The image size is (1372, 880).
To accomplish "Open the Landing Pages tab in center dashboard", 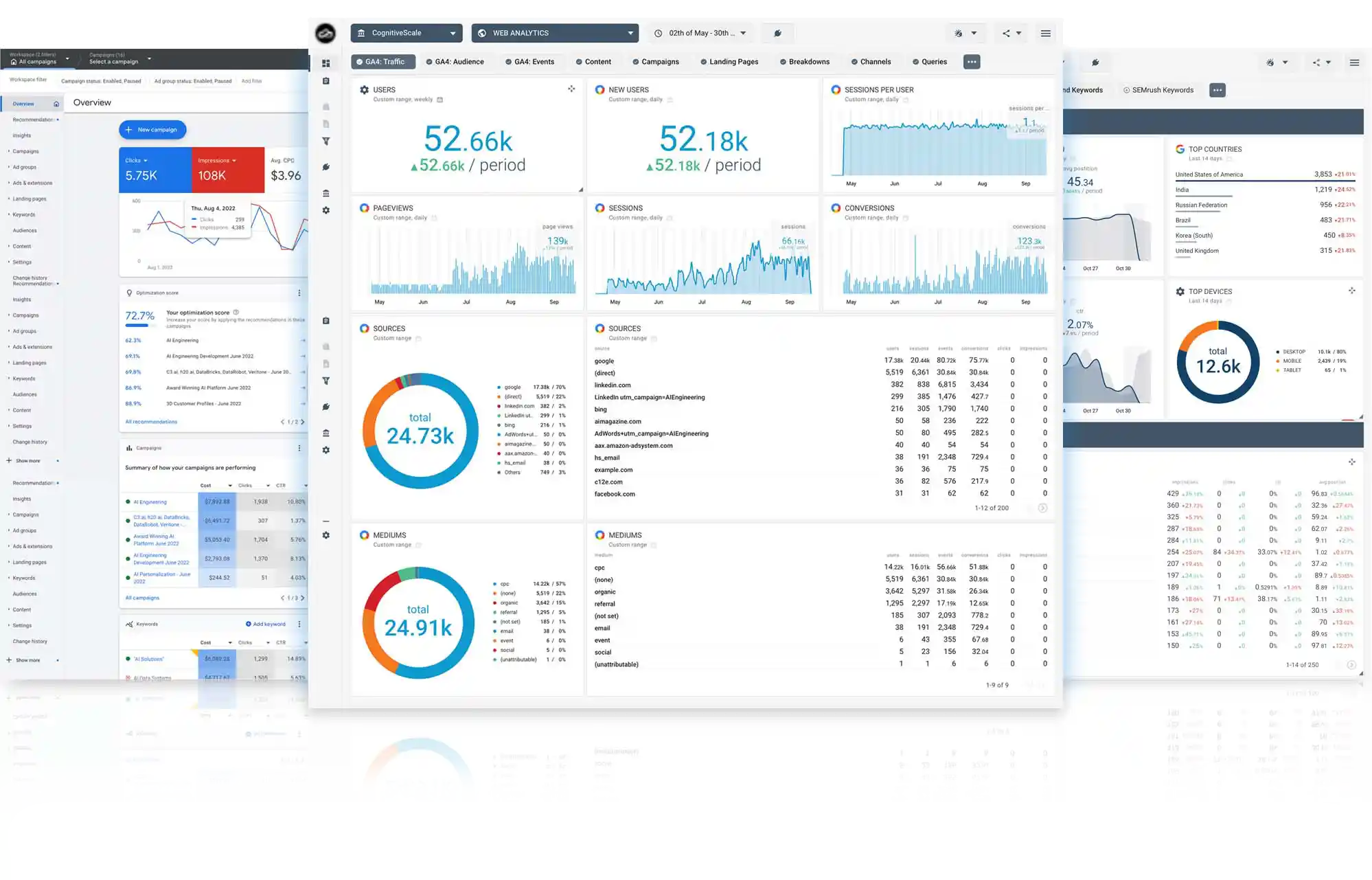I will [x=729, y=62].
